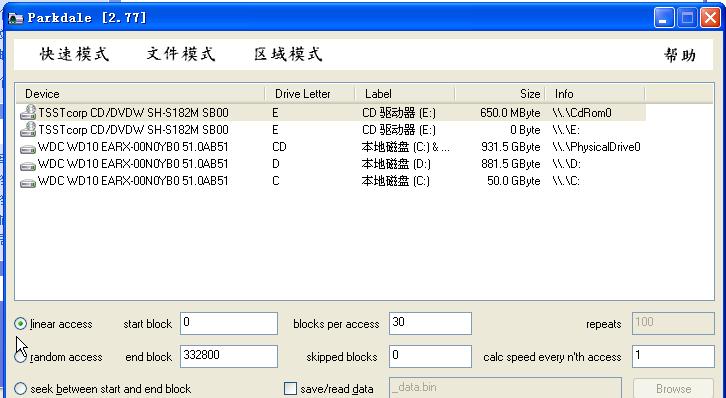Screen dimensions: 726x398
Task: Open the 快速模式 tab
Action: coord(75,54)
